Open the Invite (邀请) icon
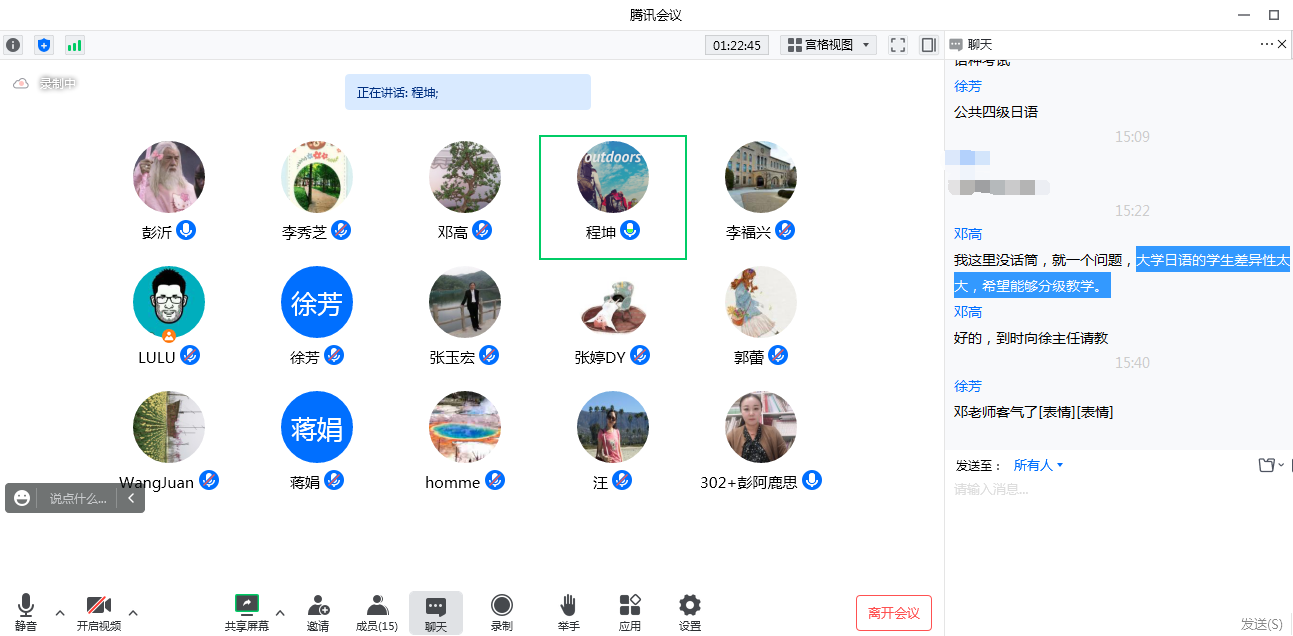This screenshot has height=636, width=1293. tap(318, 612)
